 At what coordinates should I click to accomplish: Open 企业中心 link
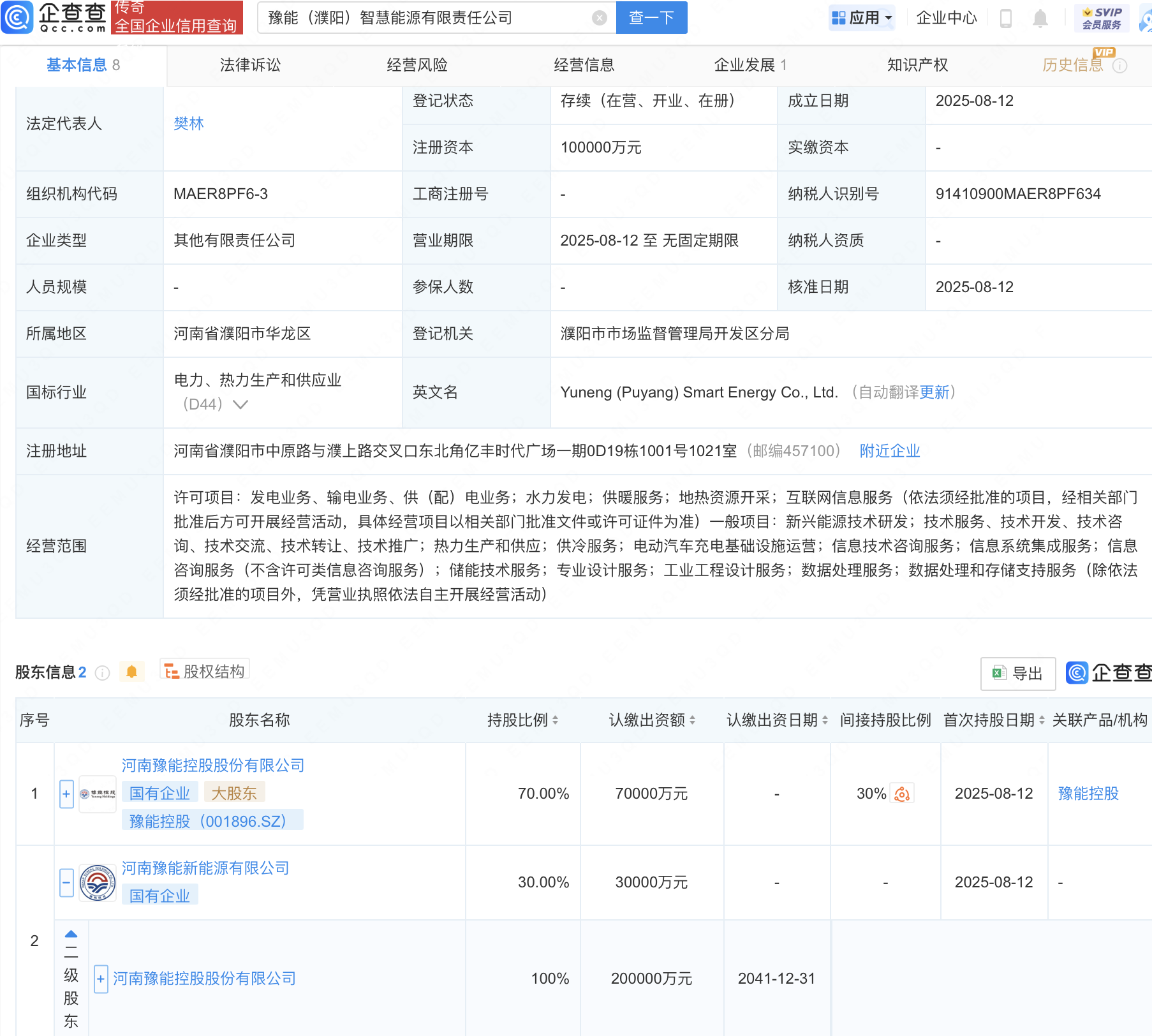(947, 18)
